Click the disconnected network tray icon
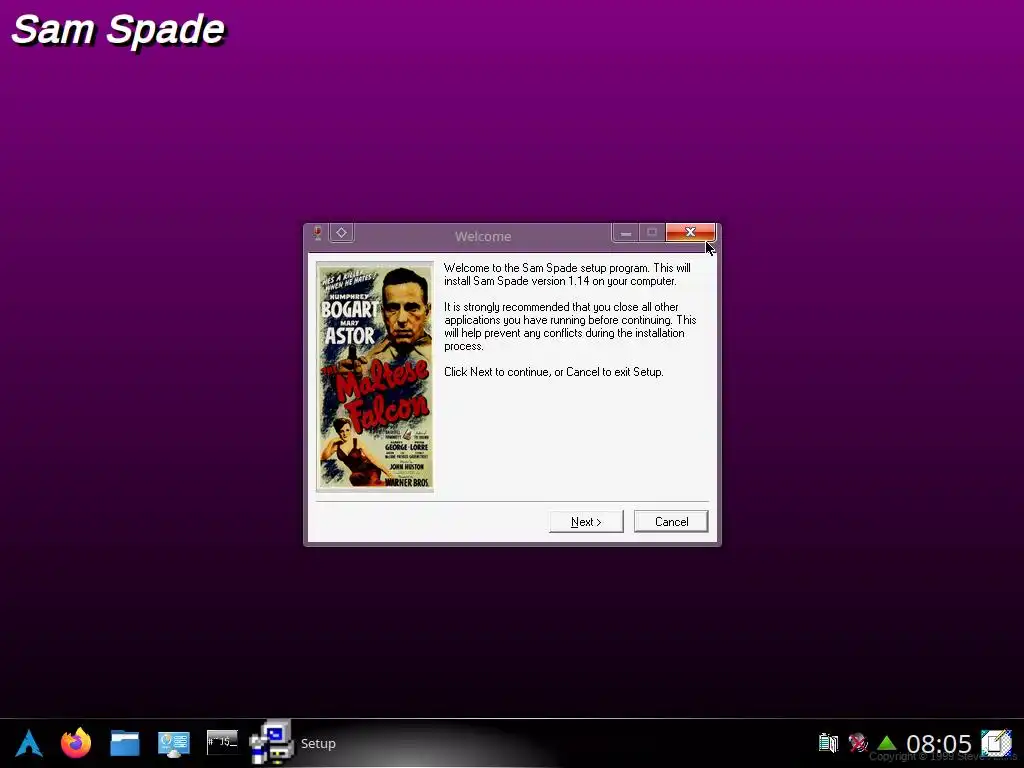The height and width of the screenshot is (768, 1024). 858,743
